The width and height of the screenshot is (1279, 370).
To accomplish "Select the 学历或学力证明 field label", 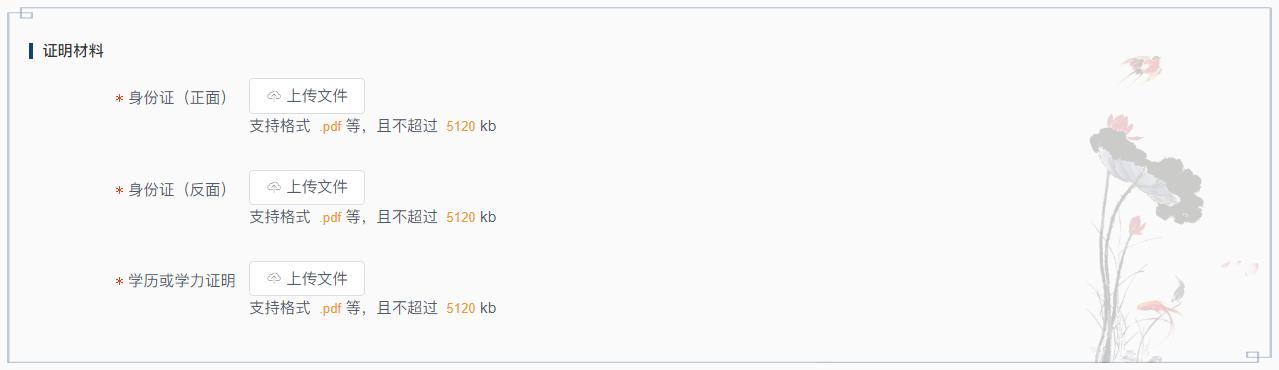I will tap(182, 281).
